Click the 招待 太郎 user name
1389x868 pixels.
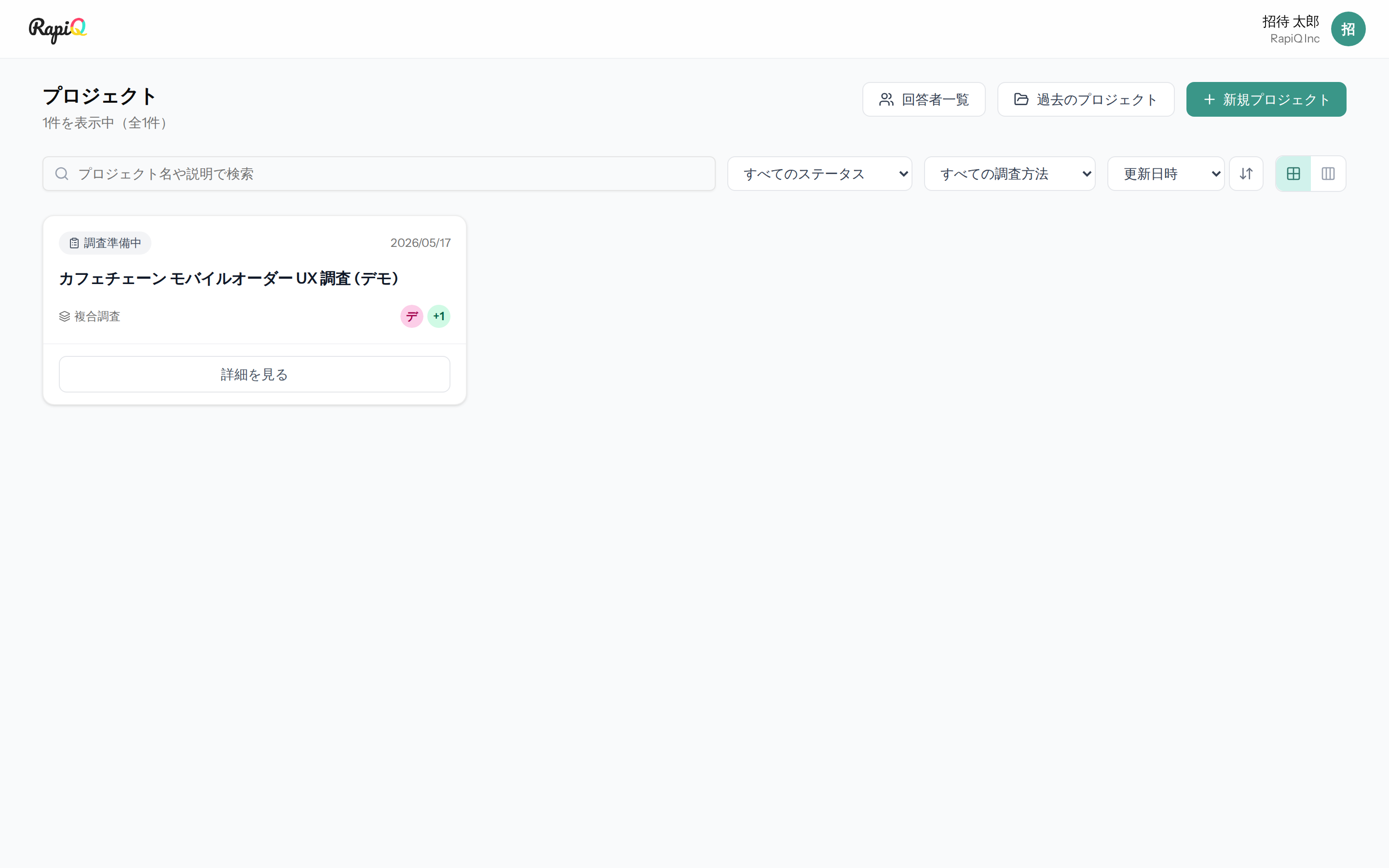(x=1291, y=21)
